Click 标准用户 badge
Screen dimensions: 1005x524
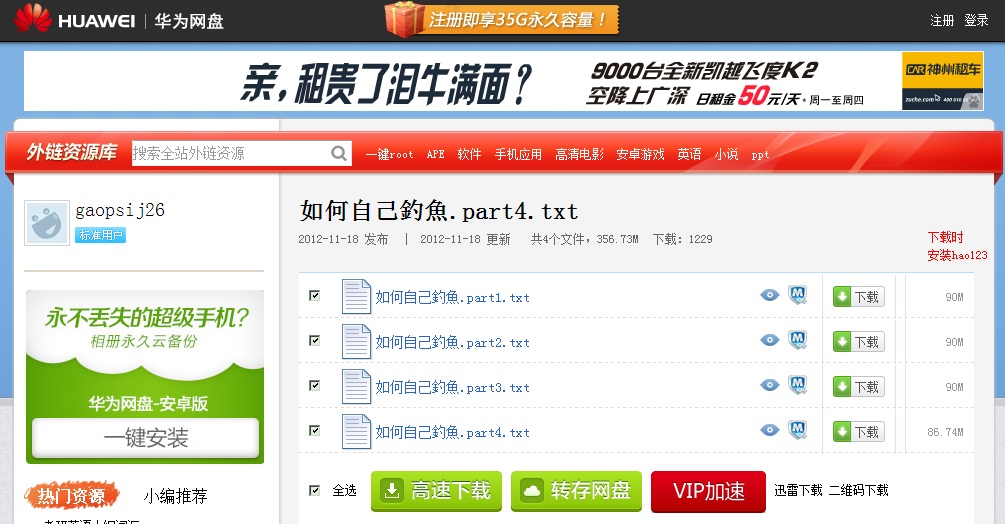[x=101, y=235]
